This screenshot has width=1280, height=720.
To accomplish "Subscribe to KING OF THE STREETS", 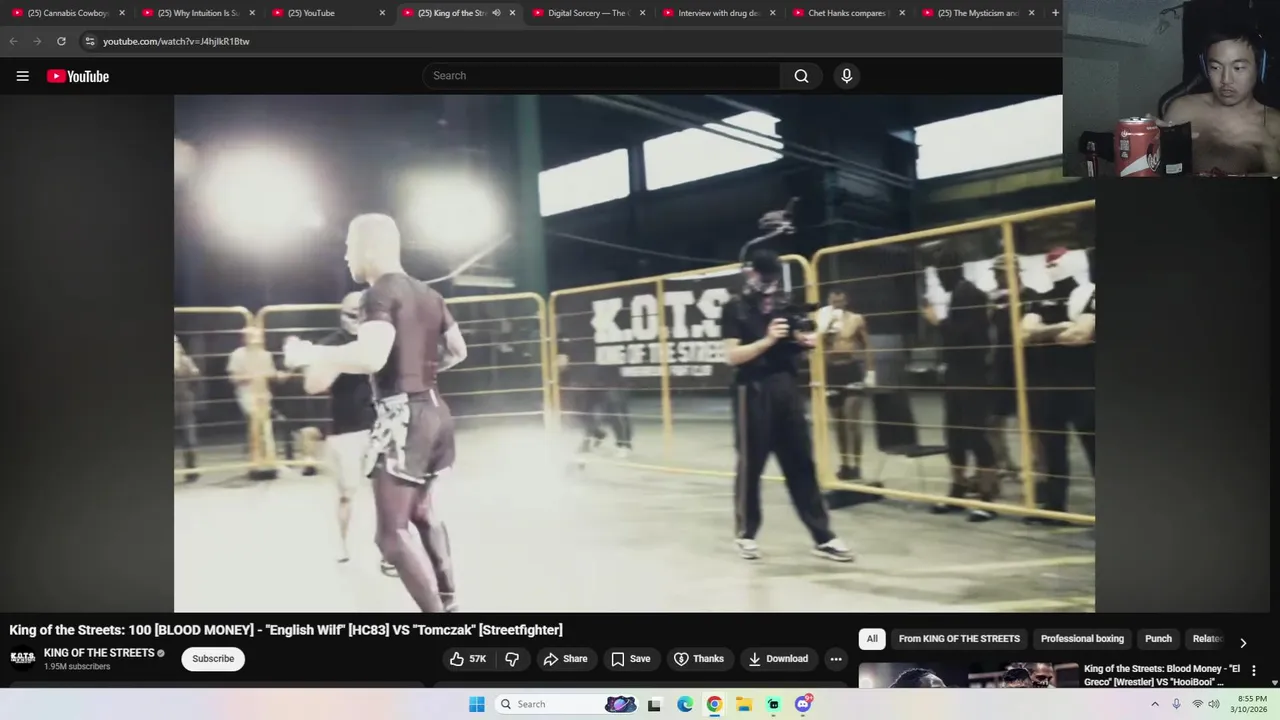I will click(213, 659).
